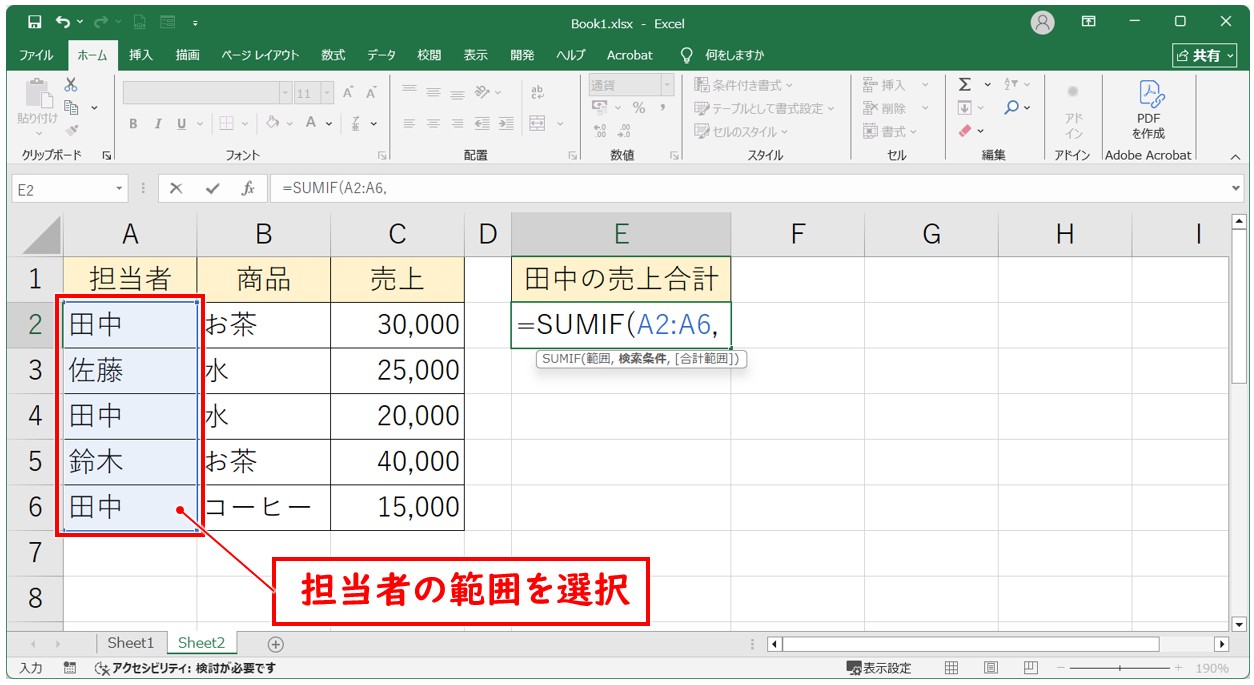The width and height of the screenshot is (1254, 685).
Task: Click the Create PDF Acrobat icon
Action: click(1148, 108)
